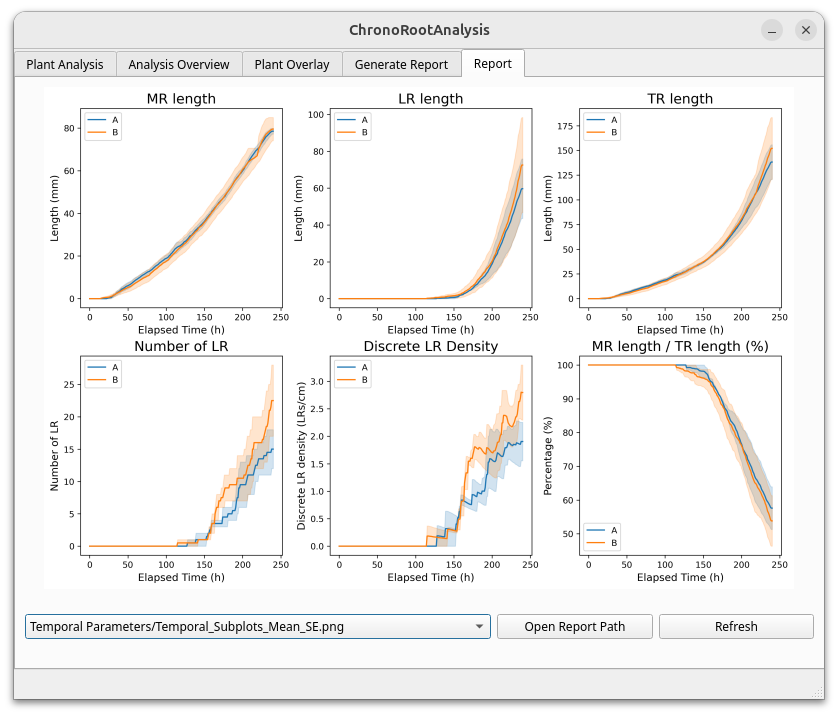The width and height of the screenshot is (838, 716).
Task: Go to the Plant Overlay tab
Action: click(x=292, y=65)
